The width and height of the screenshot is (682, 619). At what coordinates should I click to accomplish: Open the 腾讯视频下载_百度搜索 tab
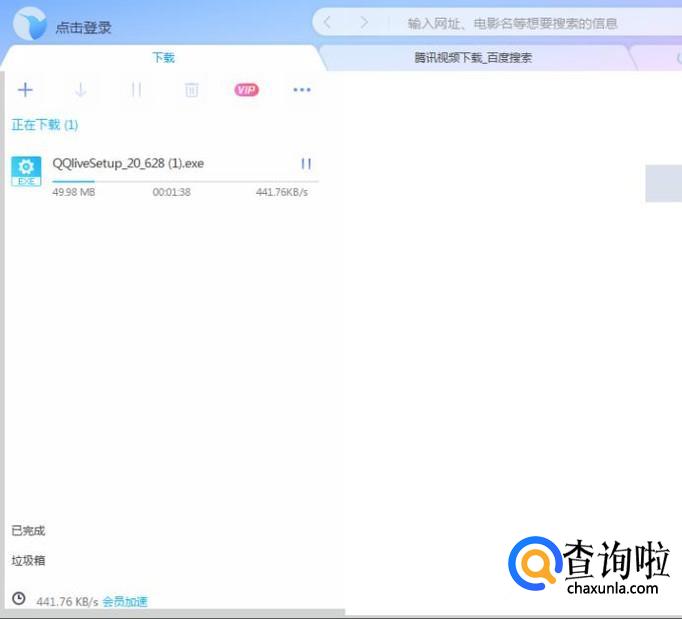pos(473,58)
